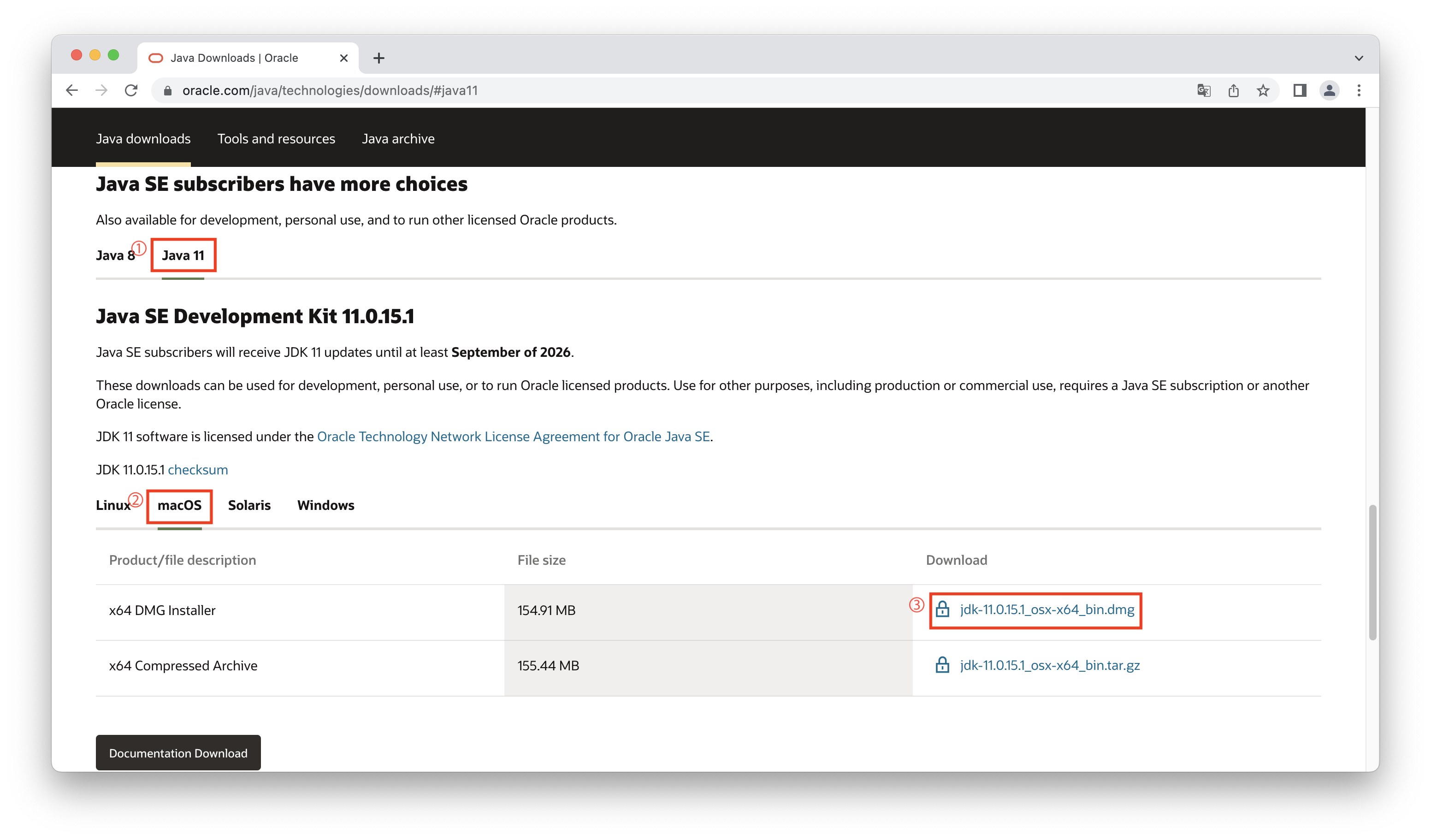This screenshot has height=840, width=1431.
Task: Select the Windows platform tab
Action: (325, 505)
